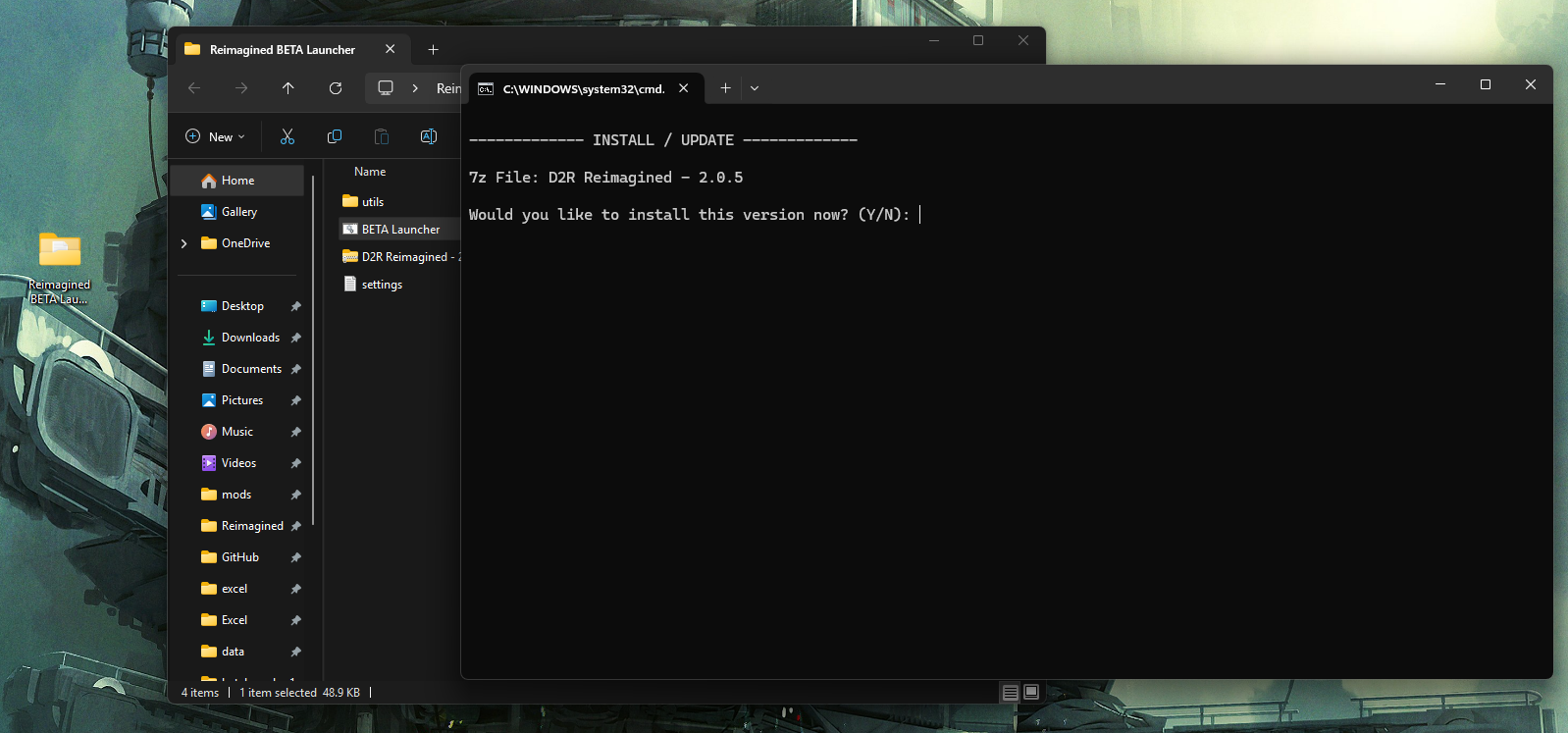Open the pinned data folder

[233, 652]
